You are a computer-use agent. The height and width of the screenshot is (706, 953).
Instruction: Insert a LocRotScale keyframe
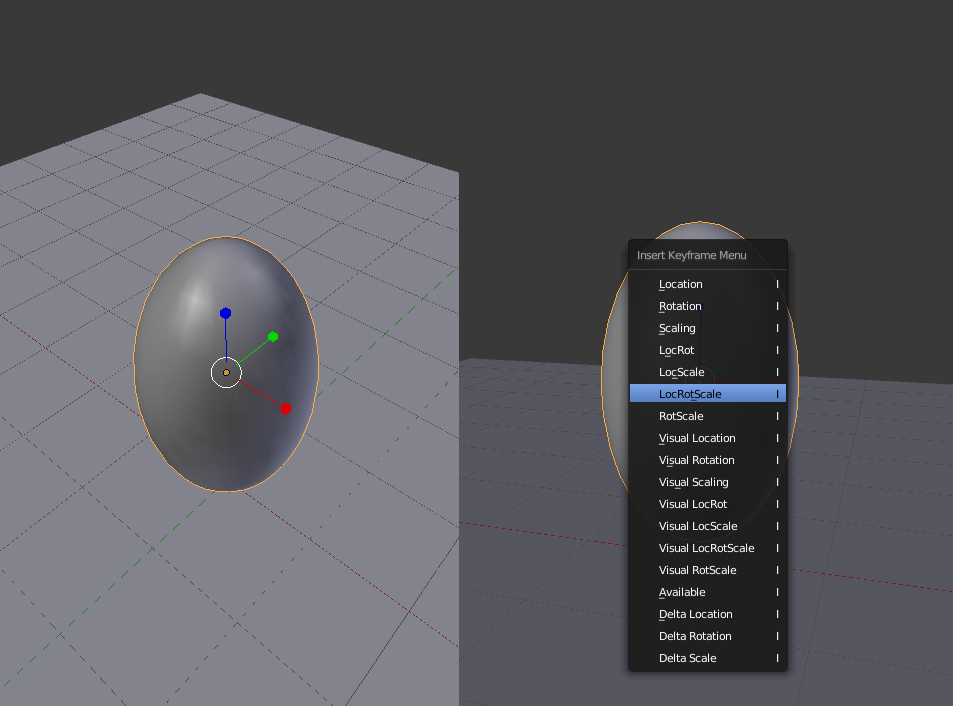[x=690, y=394]
